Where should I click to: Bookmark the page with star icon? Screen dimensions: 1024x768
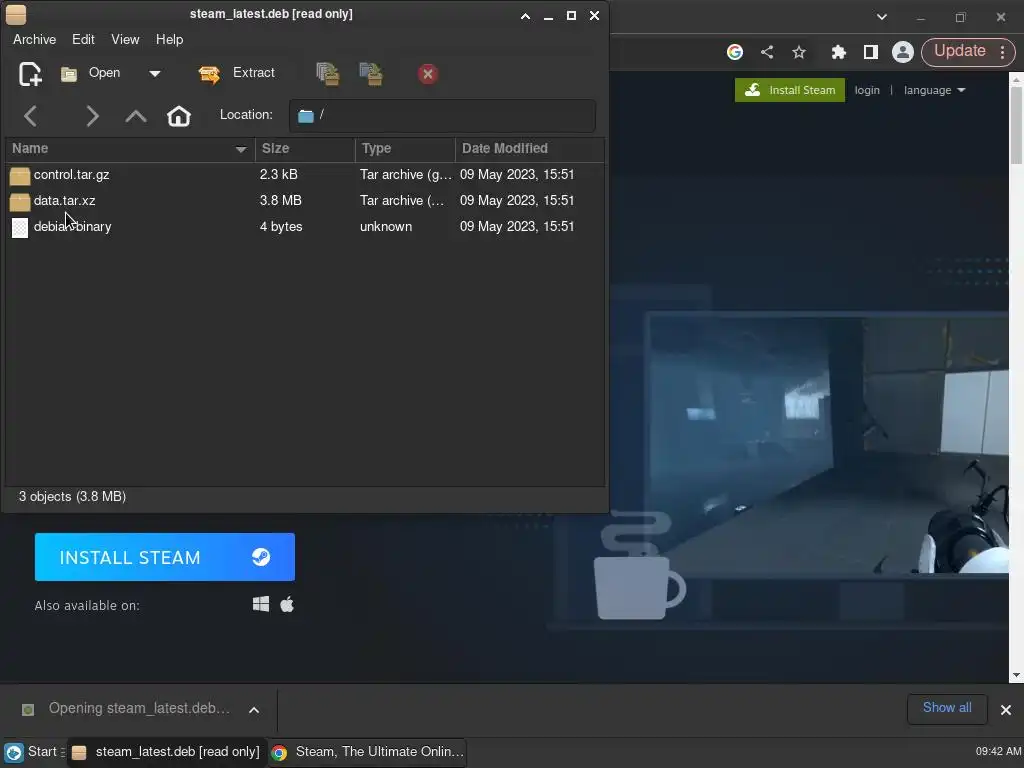pos(799,52)
